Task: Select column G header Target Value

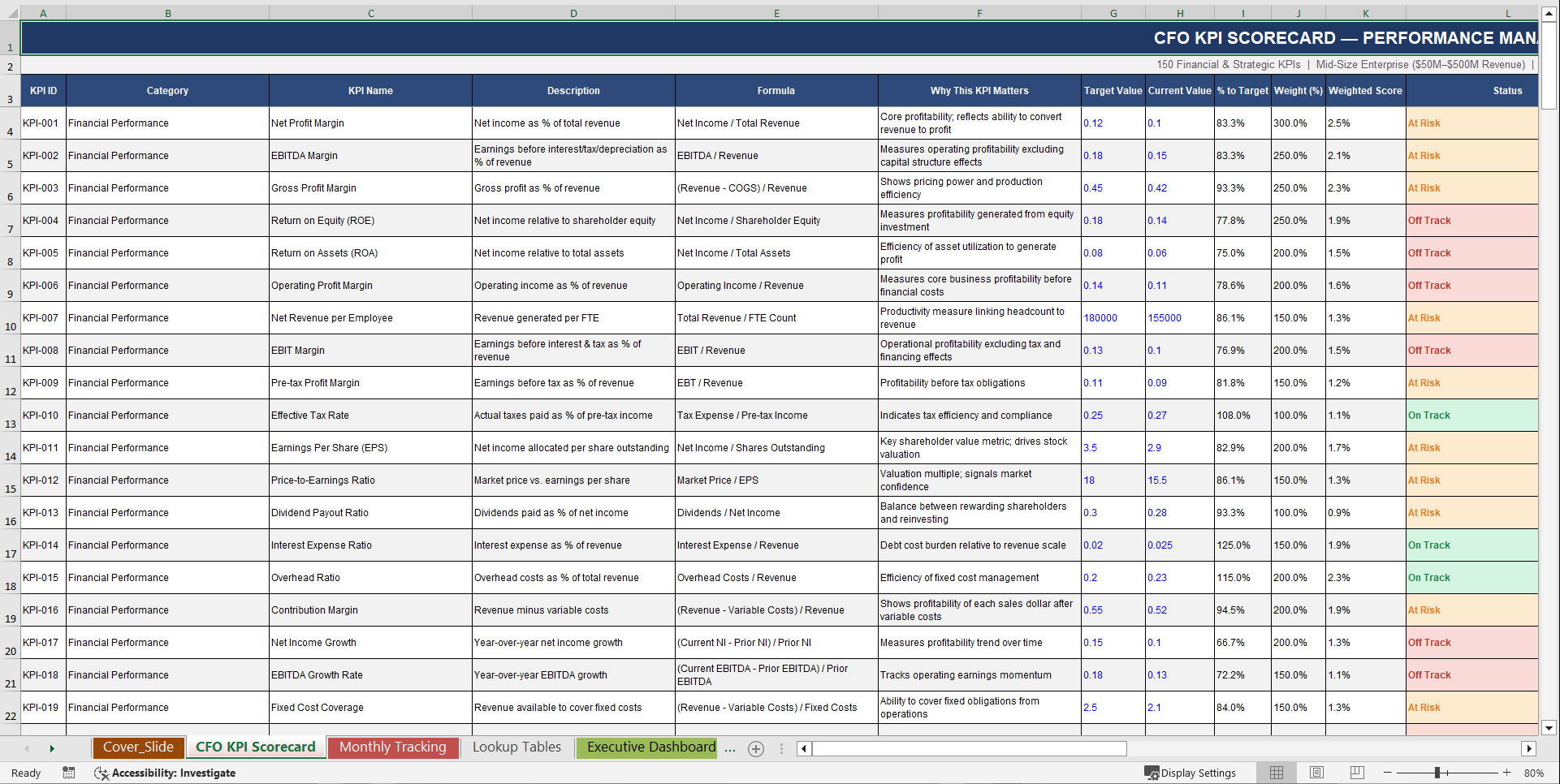Action: (x=1113, y=12)
